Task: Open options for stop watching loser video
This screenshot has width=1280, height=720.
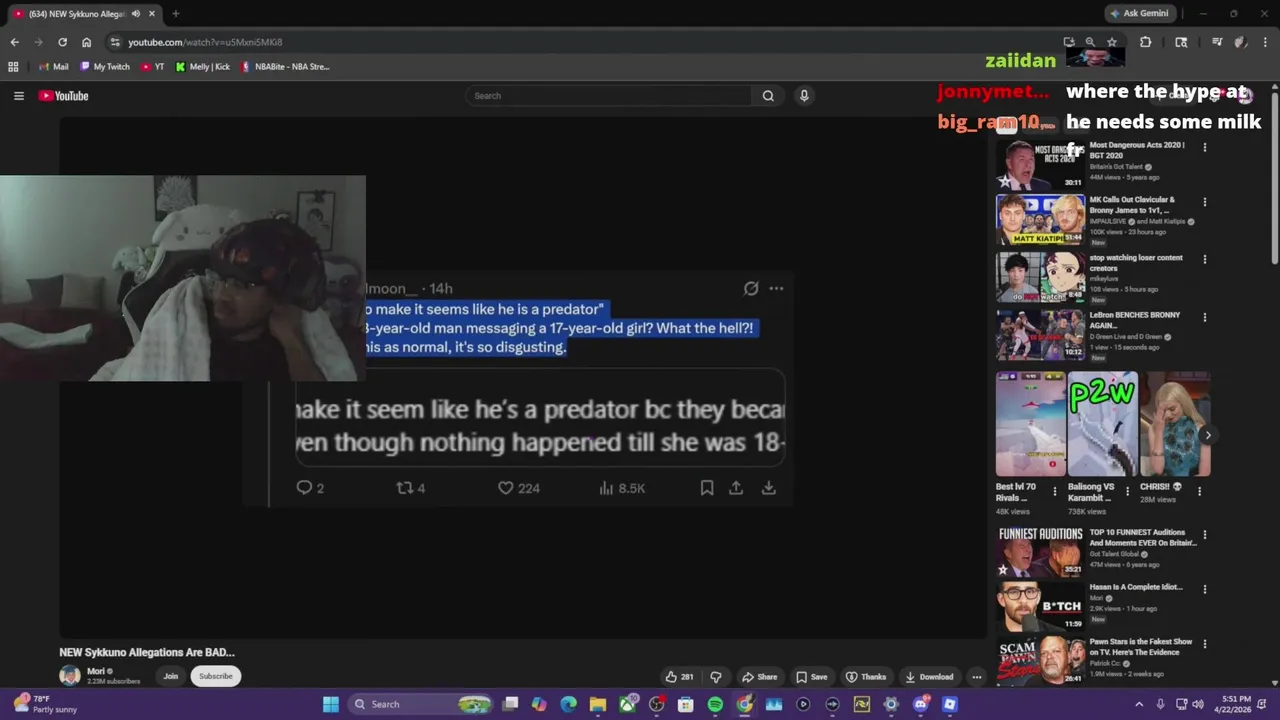Action: pyautogui.click(x=1204, y=259)
